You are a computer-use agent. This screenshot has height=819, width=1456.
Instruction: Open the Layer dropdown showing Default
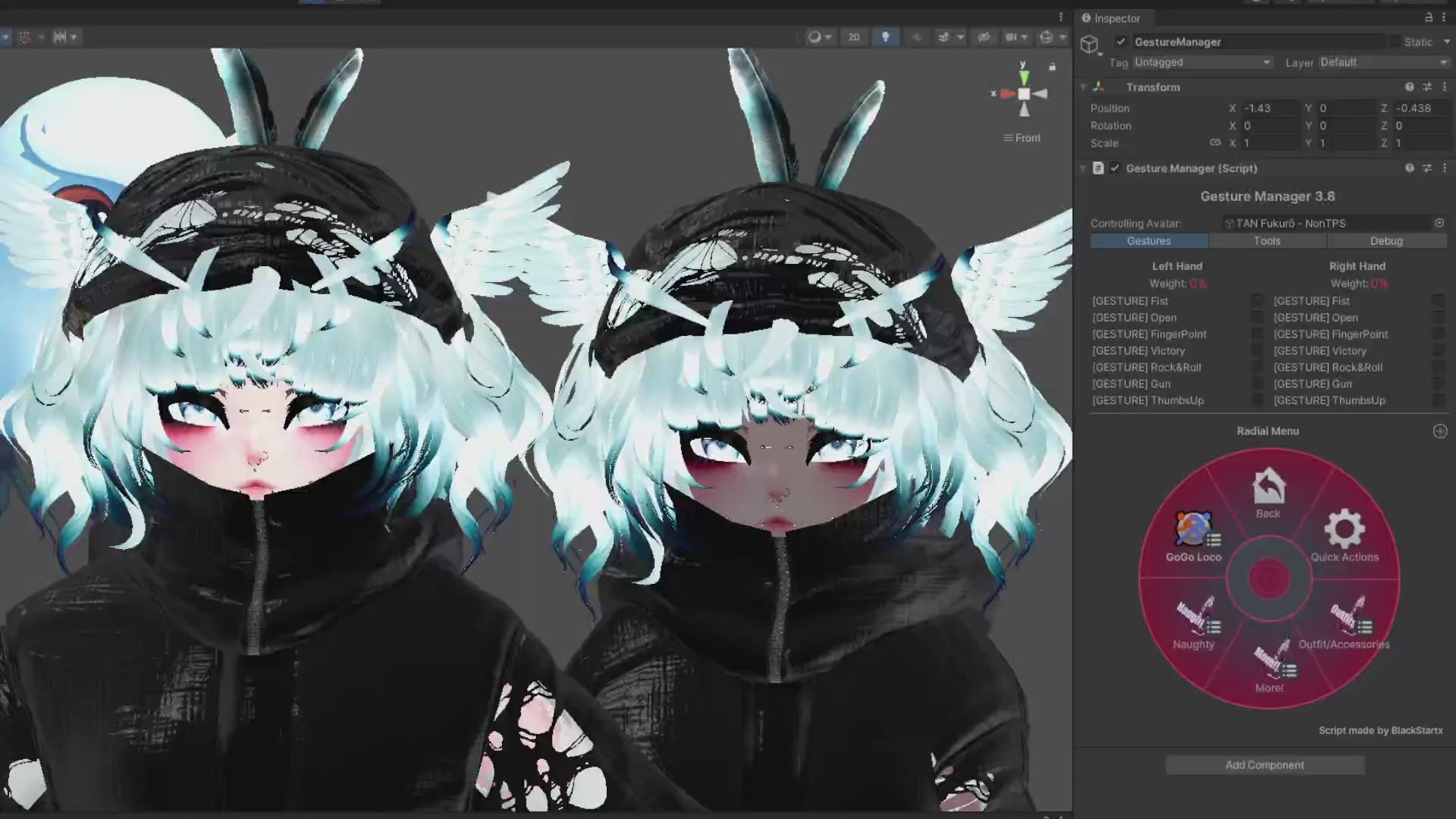[x=1383, y=62]
